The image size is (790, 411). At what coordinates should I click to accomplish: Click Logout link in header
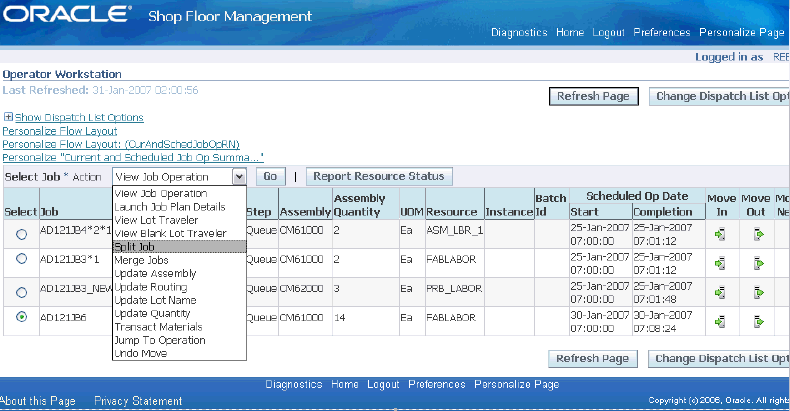(609, 32)
